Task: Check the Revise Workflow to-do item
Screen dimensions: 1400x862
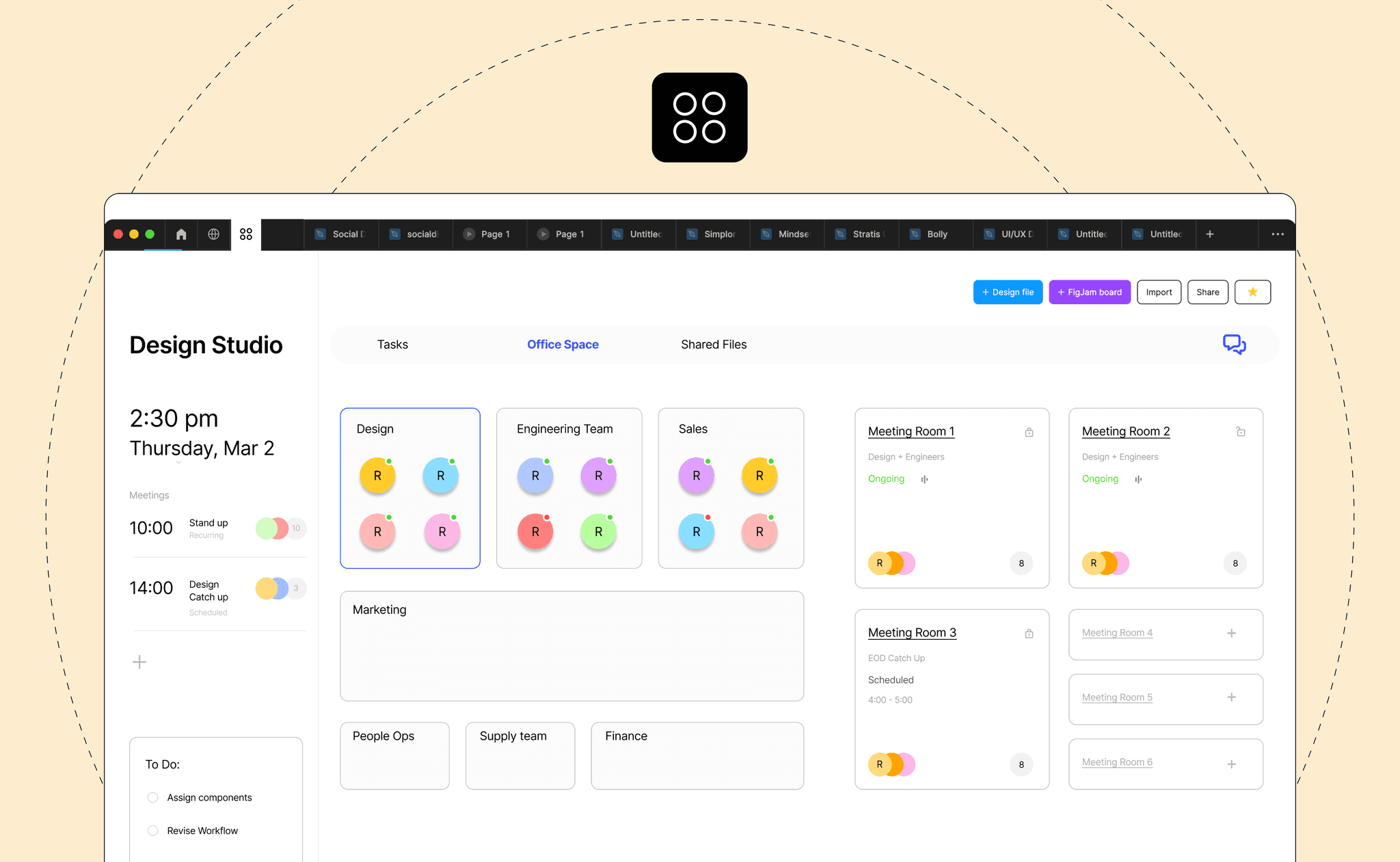Action: coord(153,831)
